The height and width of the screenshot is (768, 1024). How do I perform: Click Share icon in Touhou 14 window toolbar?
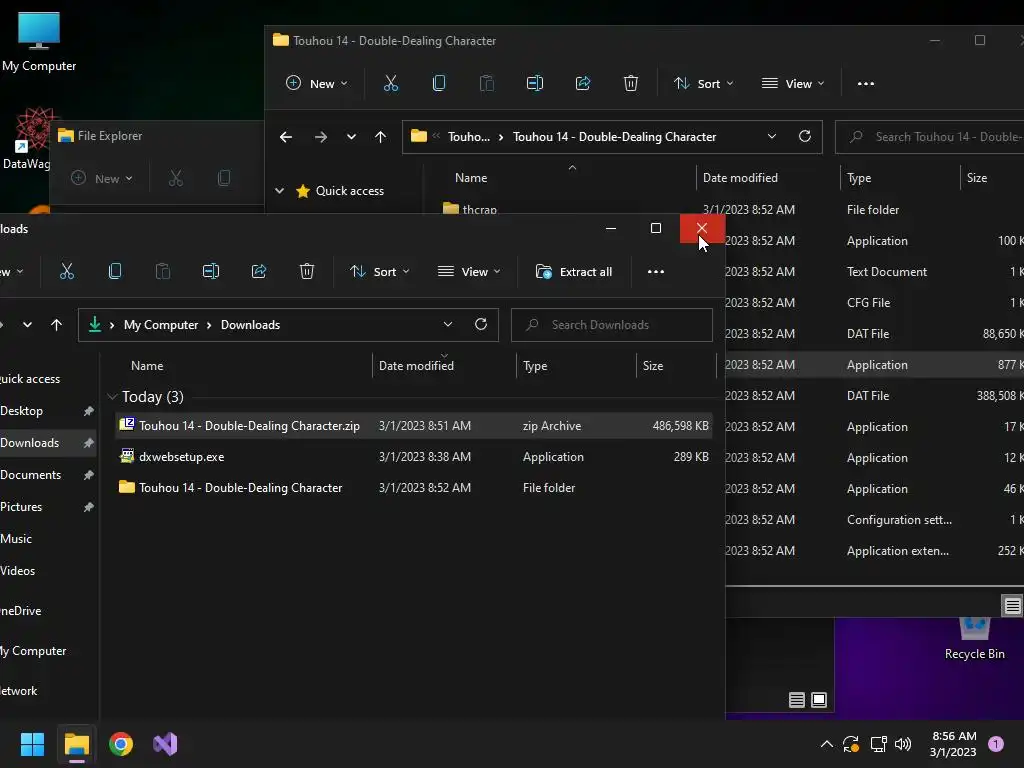pos(583,84)
